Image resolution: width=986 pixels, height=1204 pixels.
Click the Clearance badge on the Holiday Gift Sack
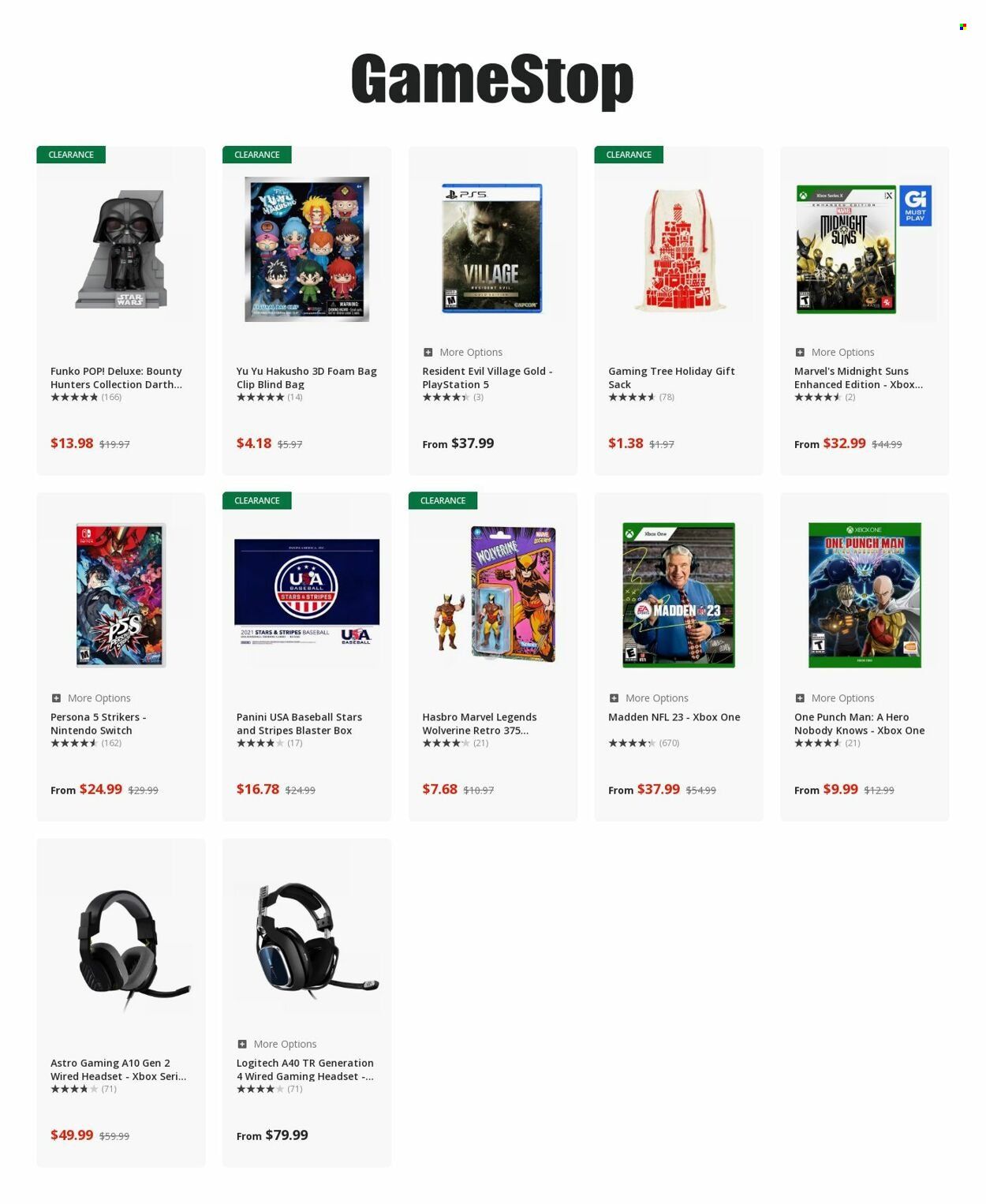tap(629, 155)
